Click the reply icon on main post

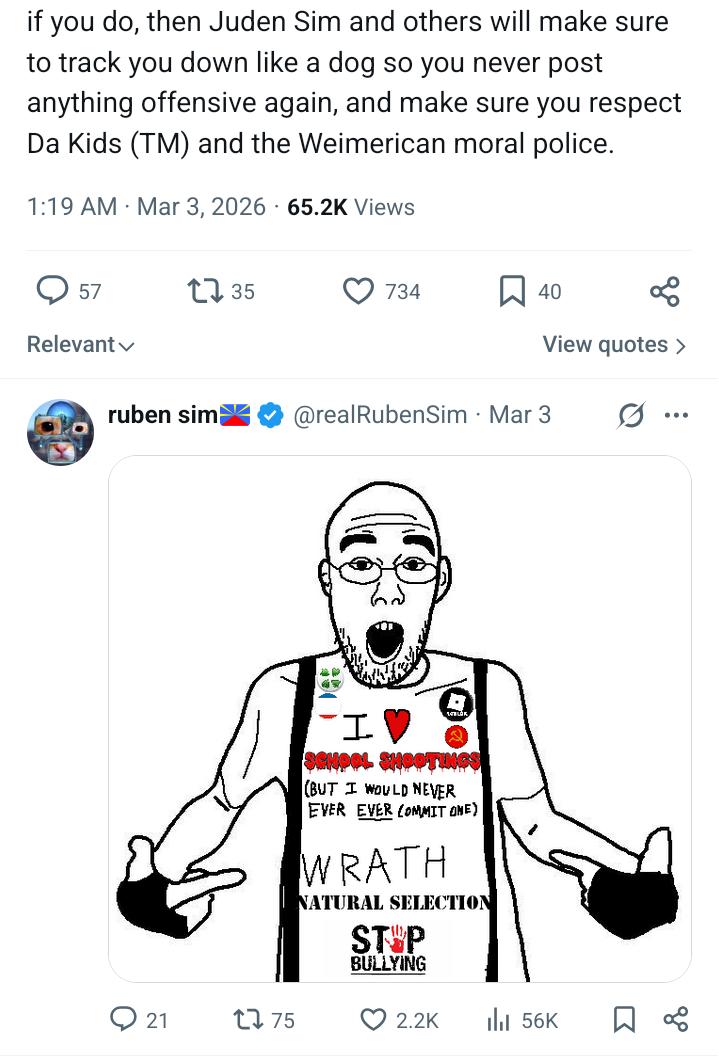(x=52, y=291)
